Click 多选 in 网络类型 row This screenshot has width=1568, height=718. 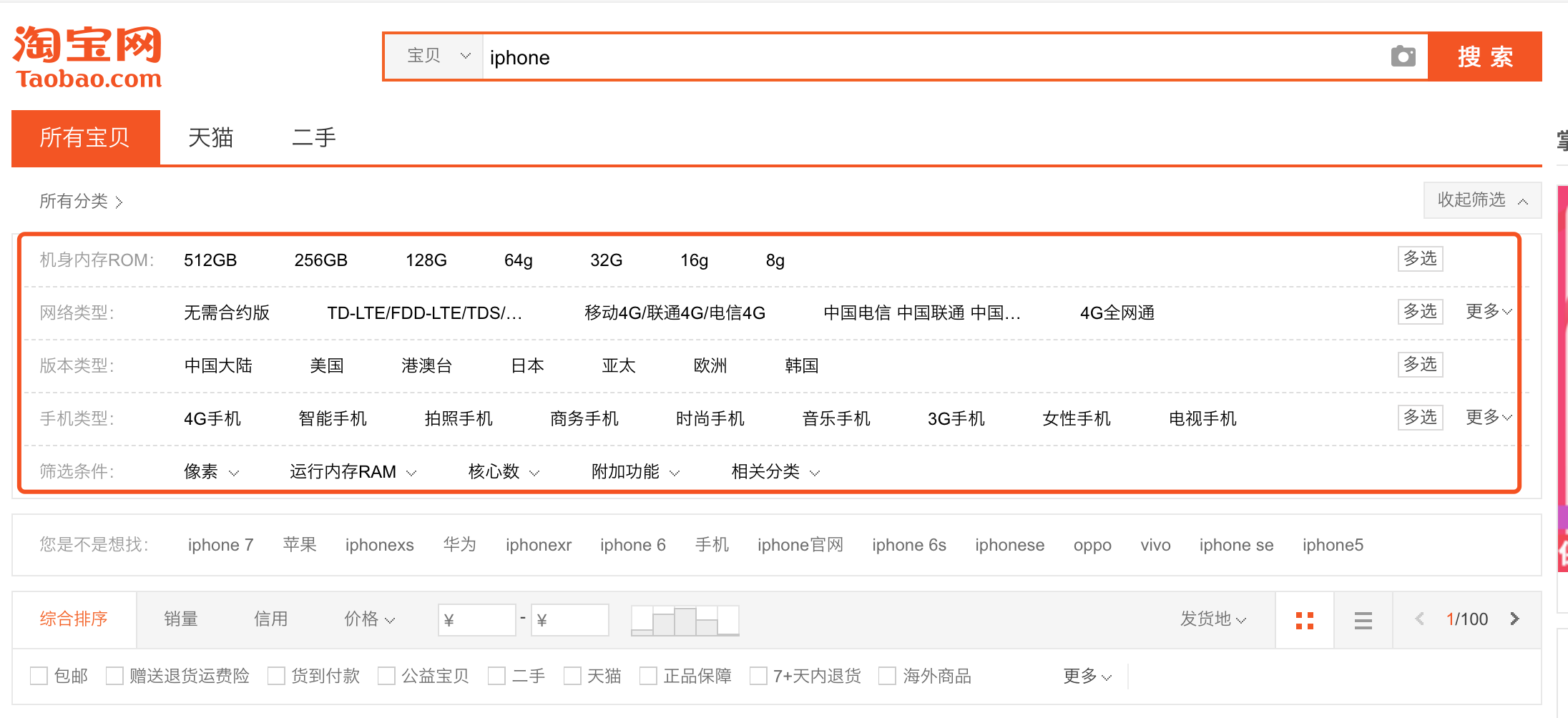pos(1421,311)
